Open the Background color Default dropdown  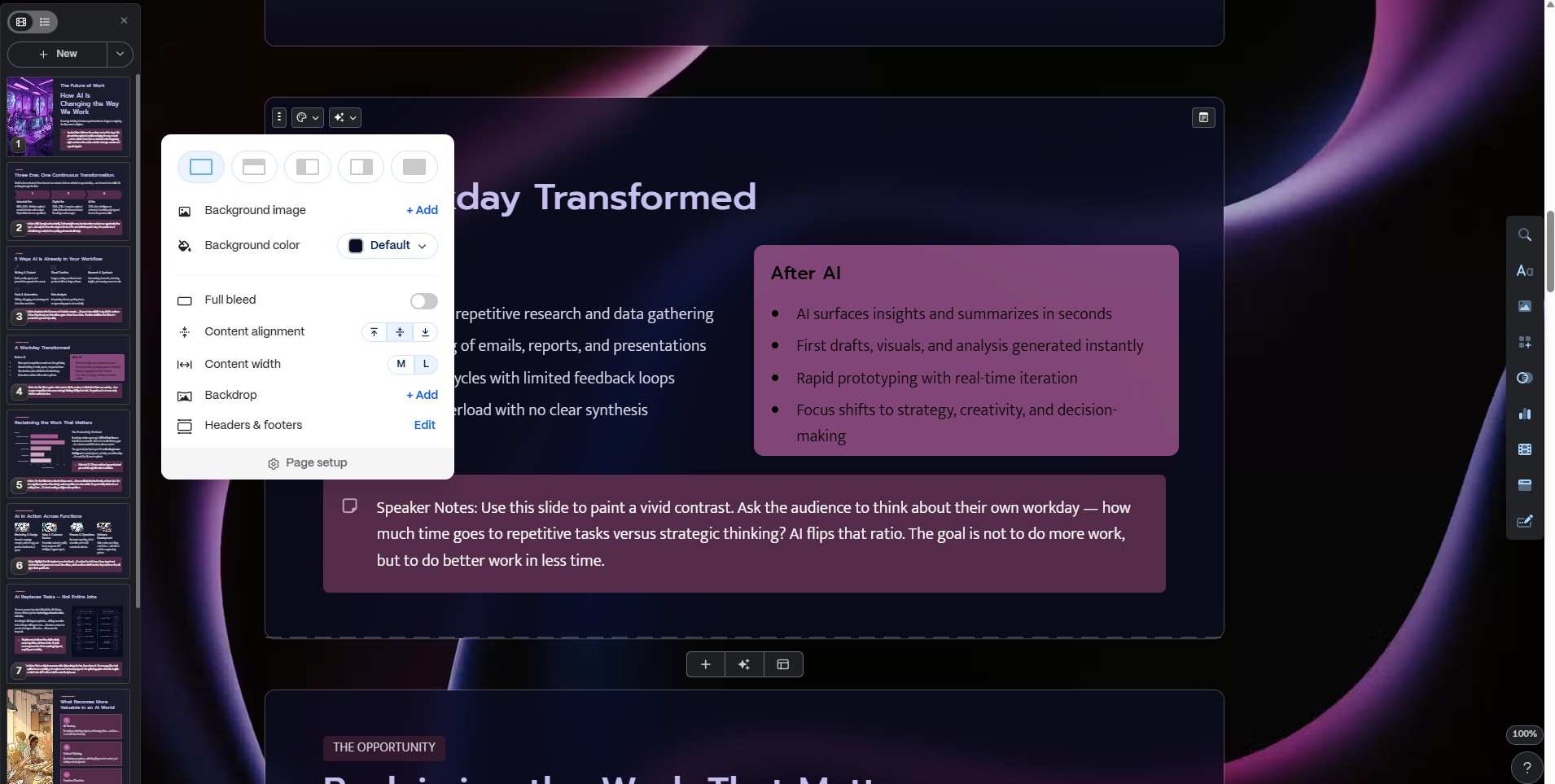click(388, 246)
